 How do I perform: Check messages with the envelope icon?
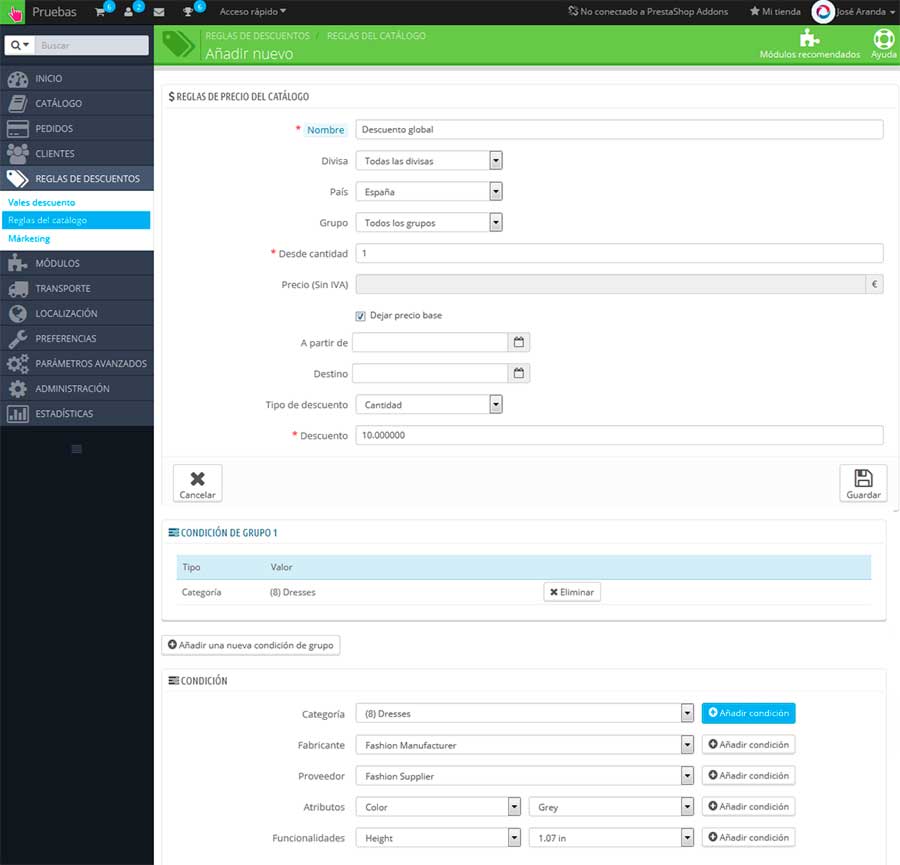click(158, 12)
